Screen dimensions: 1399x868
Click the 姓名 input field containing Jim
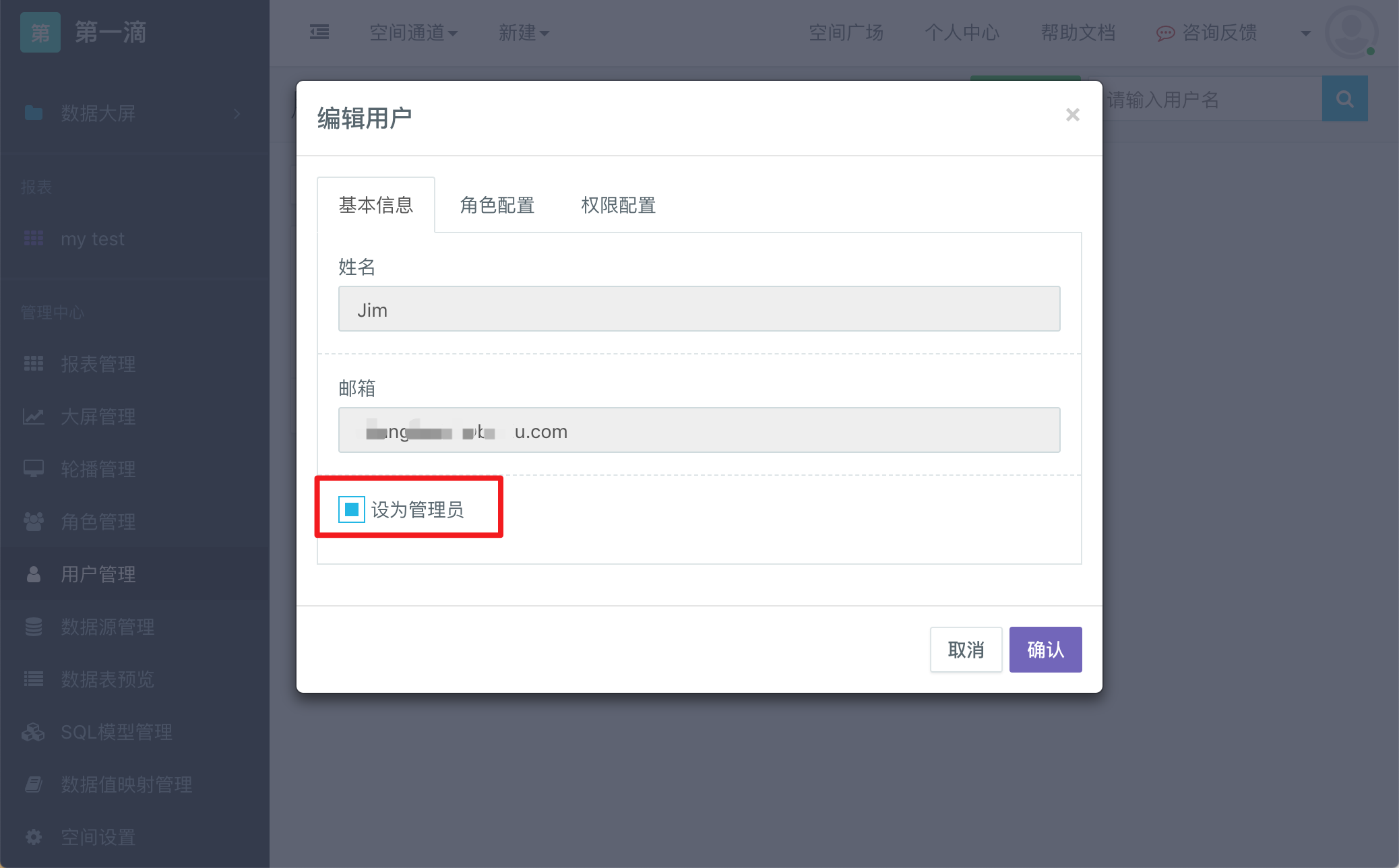point(699,309)
